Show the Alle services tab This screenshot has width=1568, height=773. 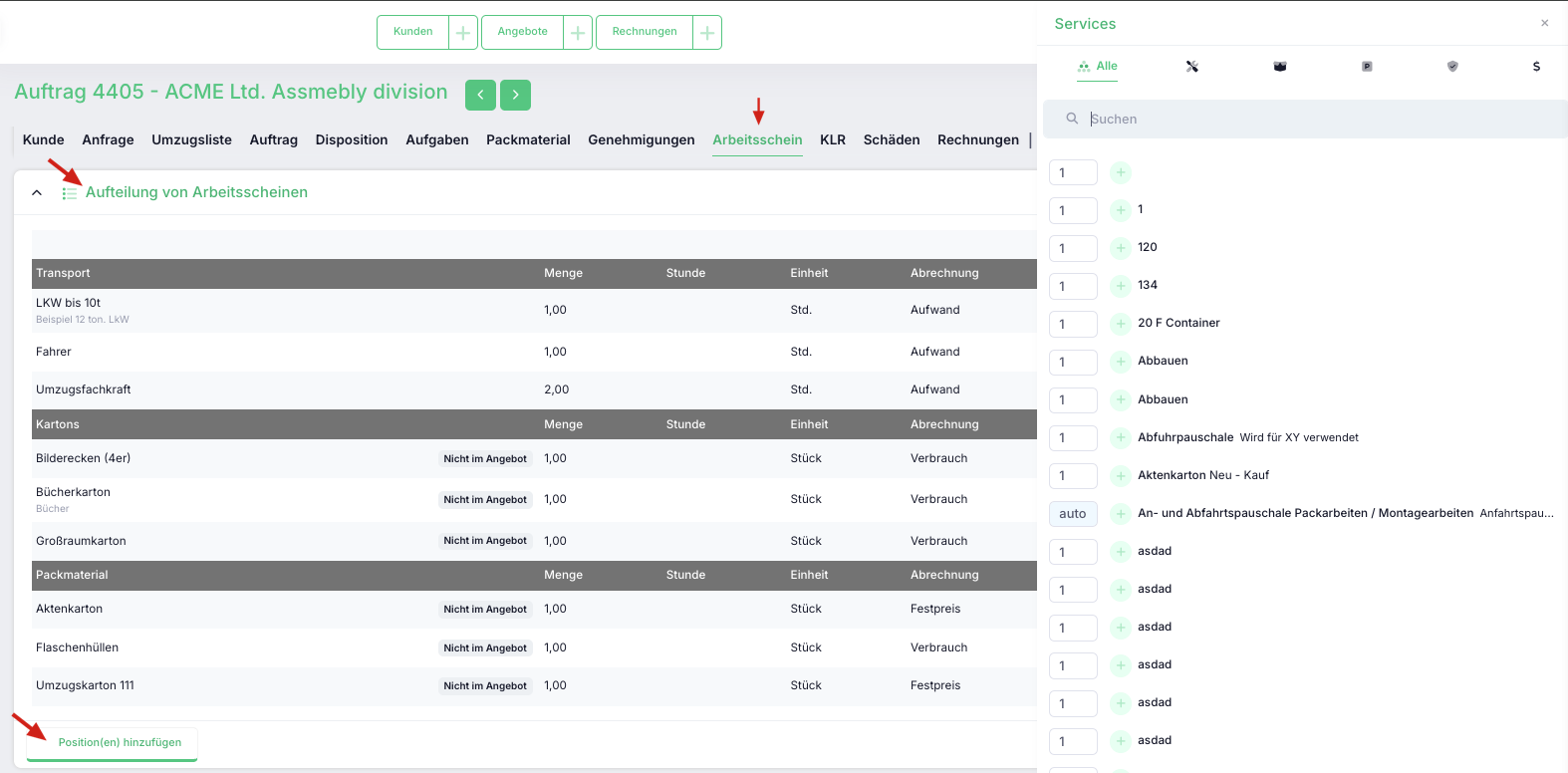(x=1098, y=67)
